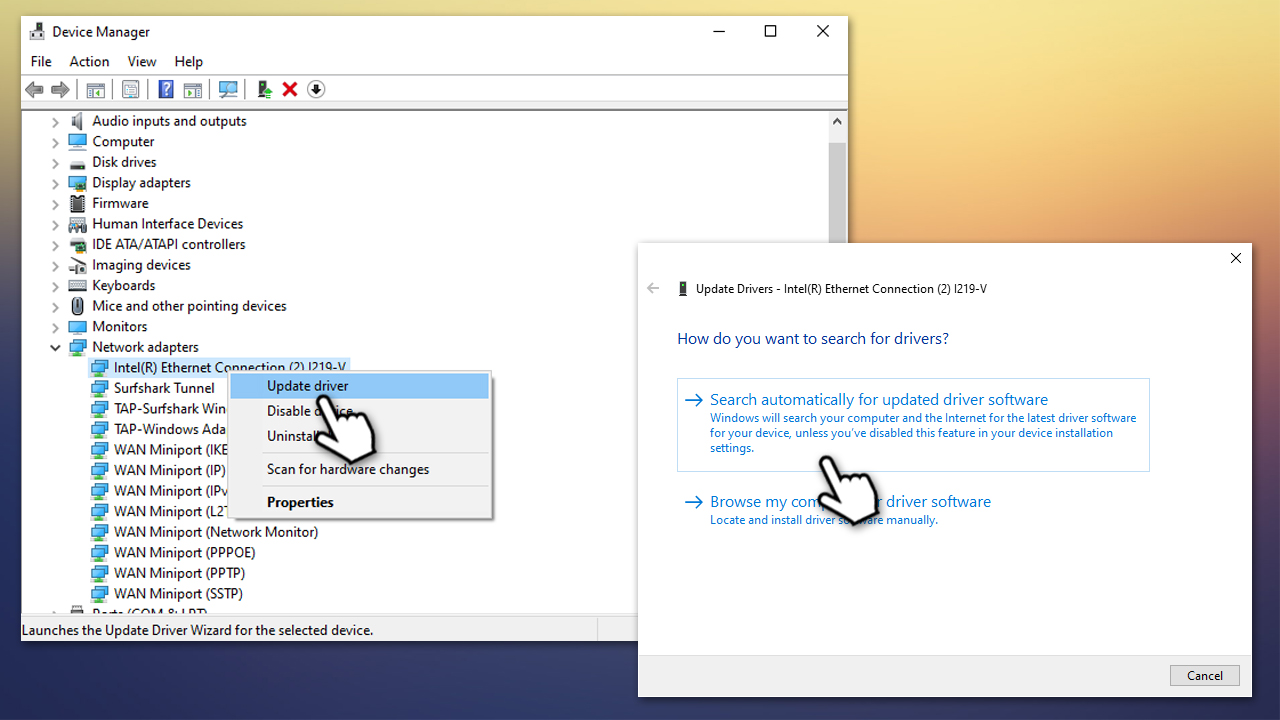Choose Scan for hardware changes in context menu
The height and width of the screenshot is (720, 1280).
[x=360, y=469]
